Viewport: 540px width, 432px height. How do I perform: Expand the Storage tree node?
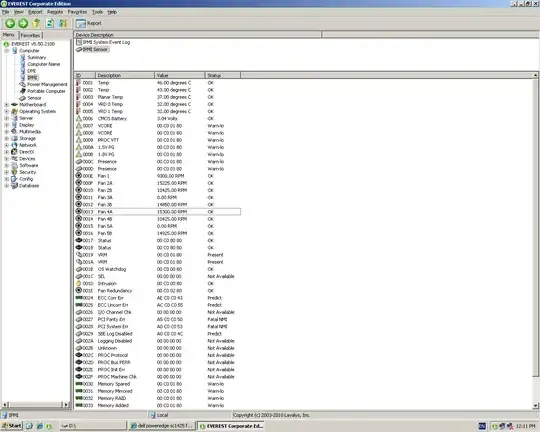[7, 138]
